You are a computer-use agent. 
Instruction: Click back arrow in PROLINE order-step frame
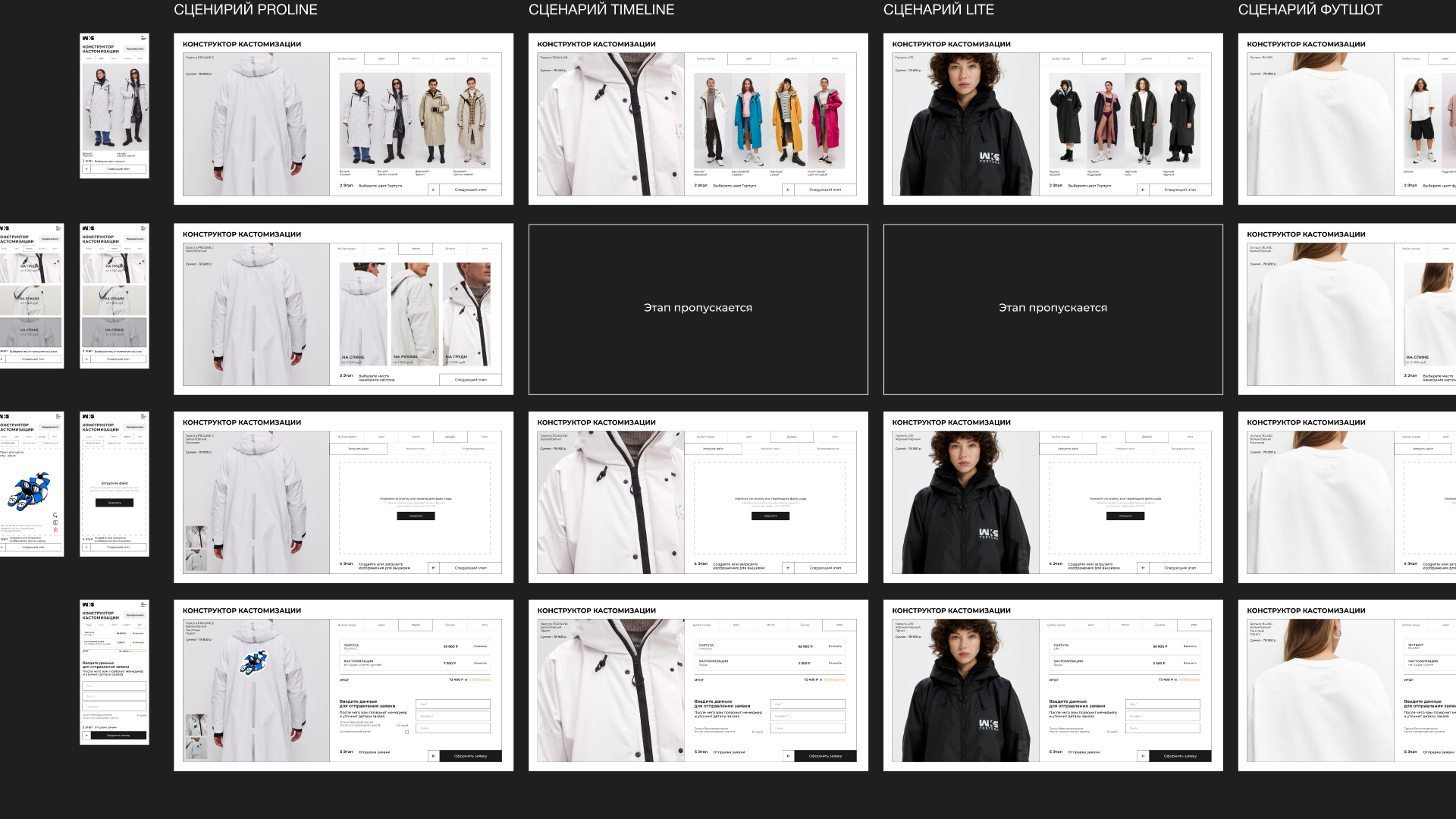434,755
